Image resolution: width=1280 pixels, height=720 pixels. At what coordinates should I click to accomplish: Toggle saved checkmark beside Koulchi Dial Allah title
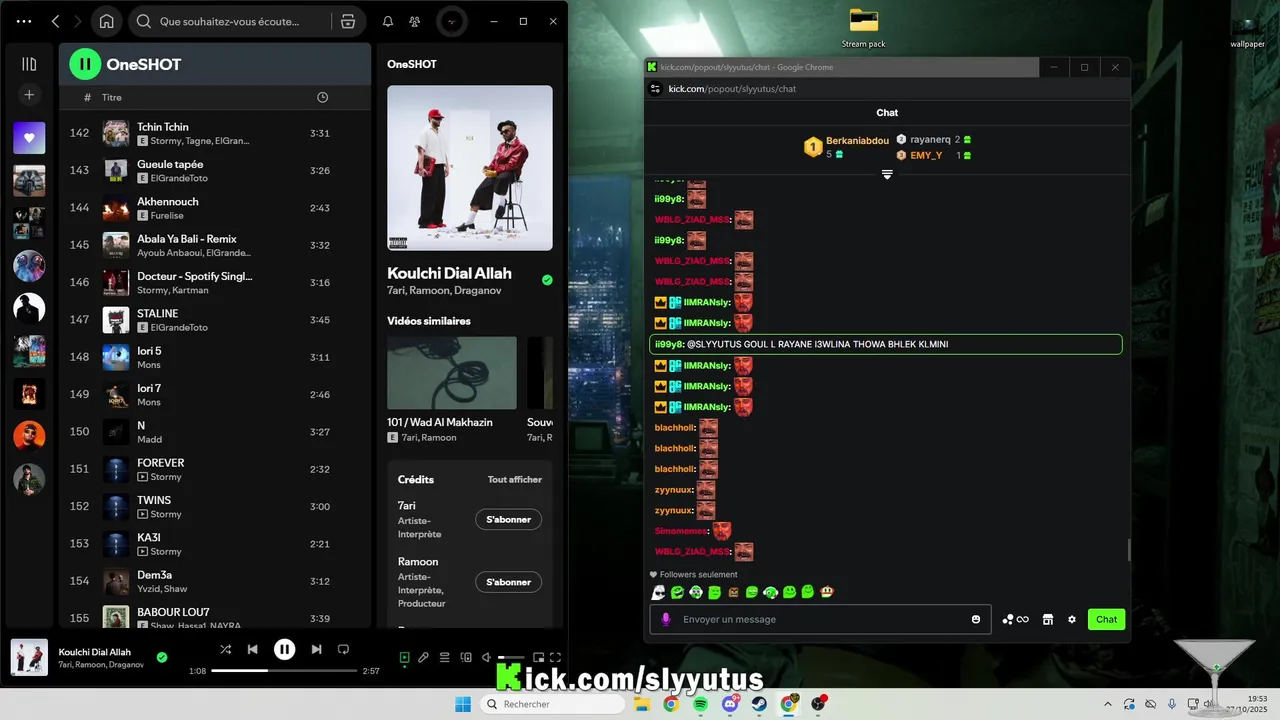(x=547, y=280)
